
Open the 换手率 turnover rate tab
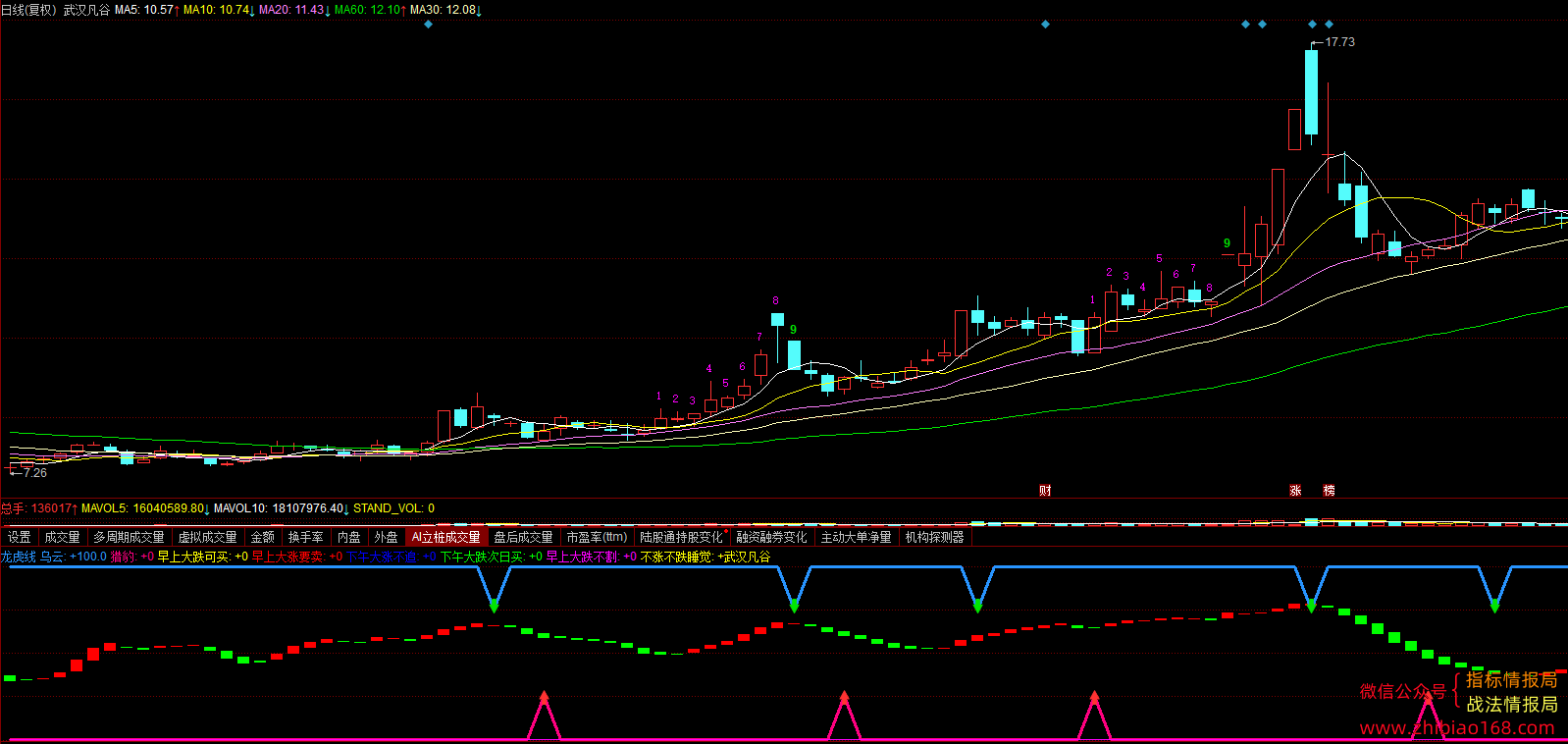(x=305, y=537)
